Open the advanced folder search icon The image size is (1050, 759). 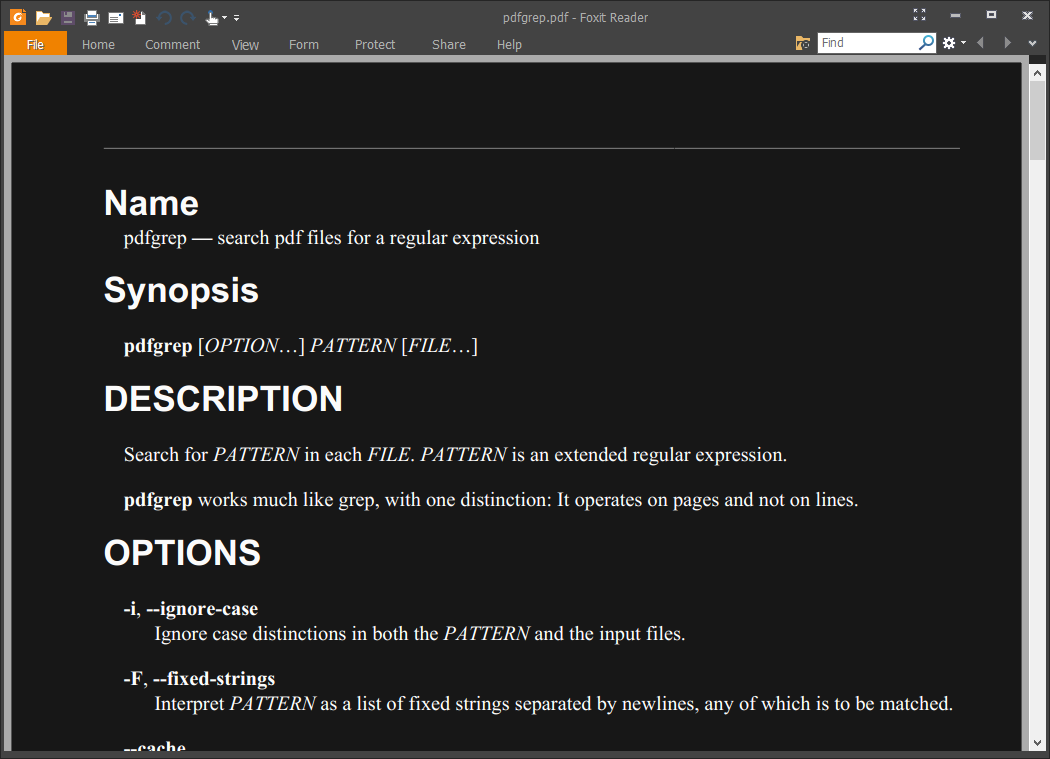click(802, 43)
